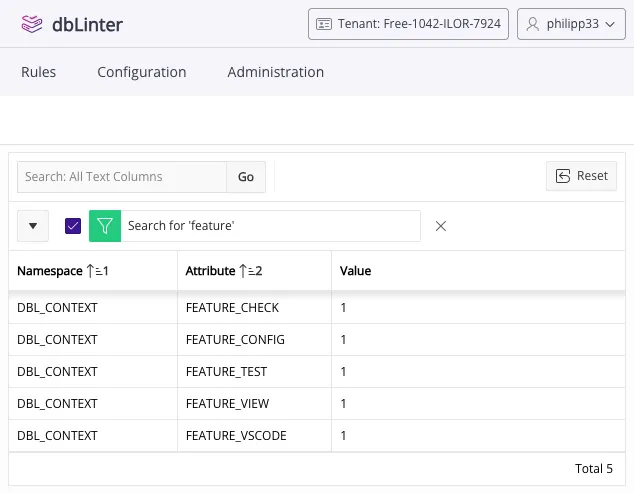
Task: Remove the 'feature' search filter
Action: coord(441,226)
